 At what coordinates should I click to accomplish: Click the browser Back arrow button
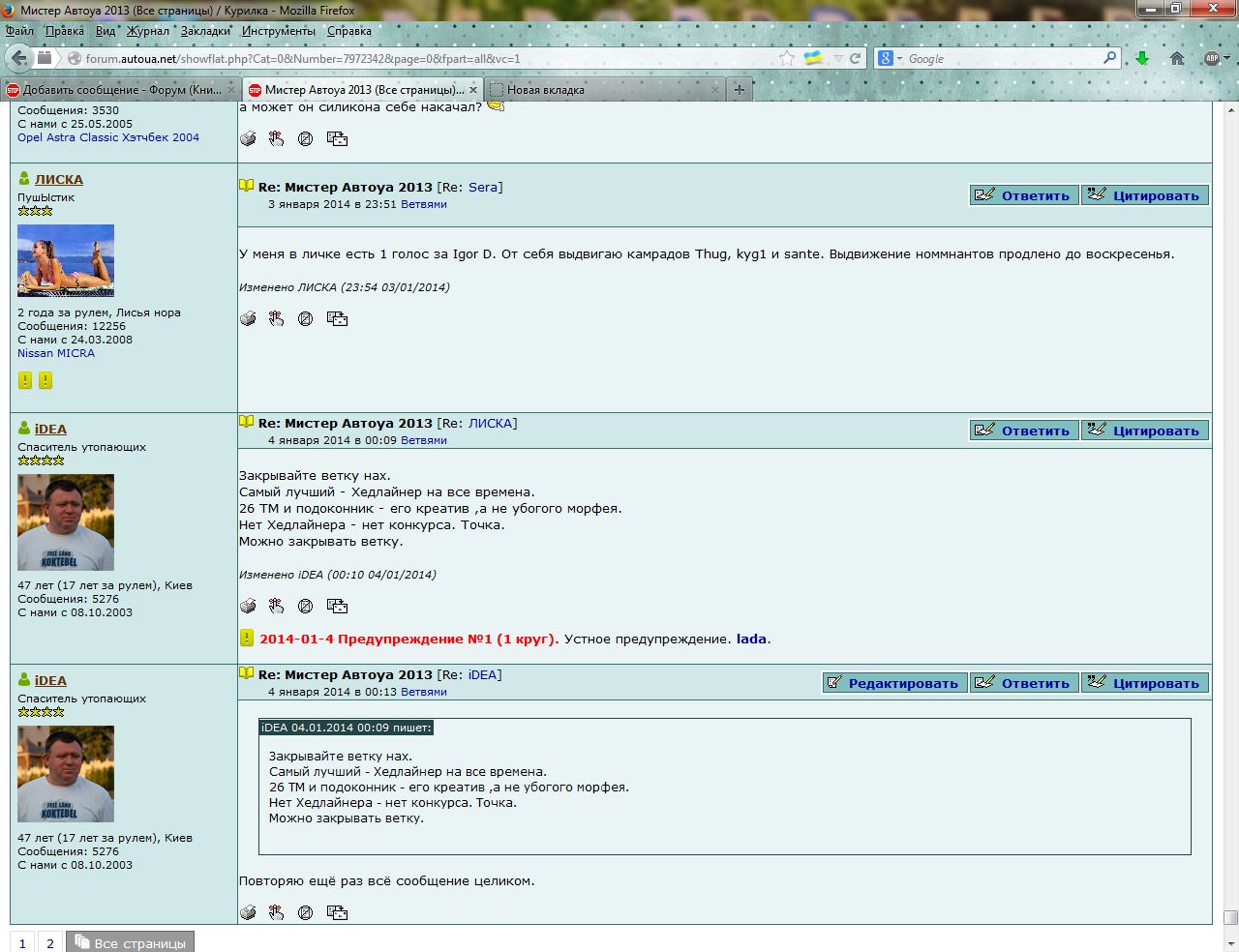[x=19, y=58]
